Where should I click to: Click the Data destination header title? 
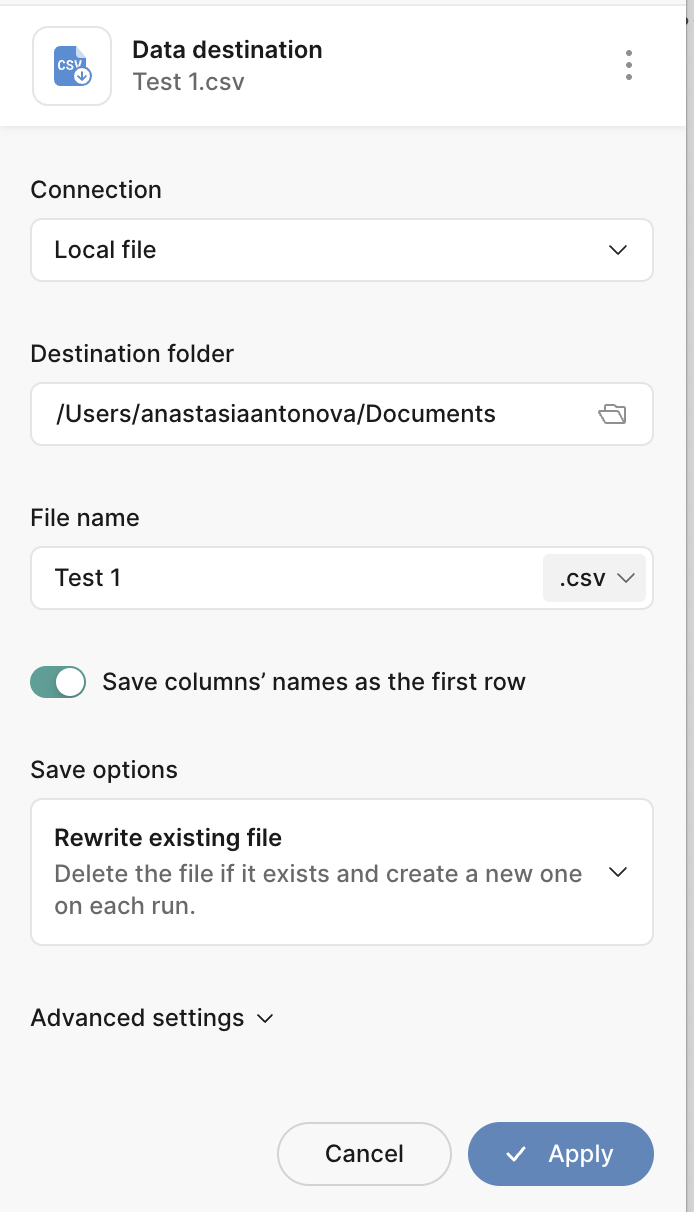tap(227, 50)
